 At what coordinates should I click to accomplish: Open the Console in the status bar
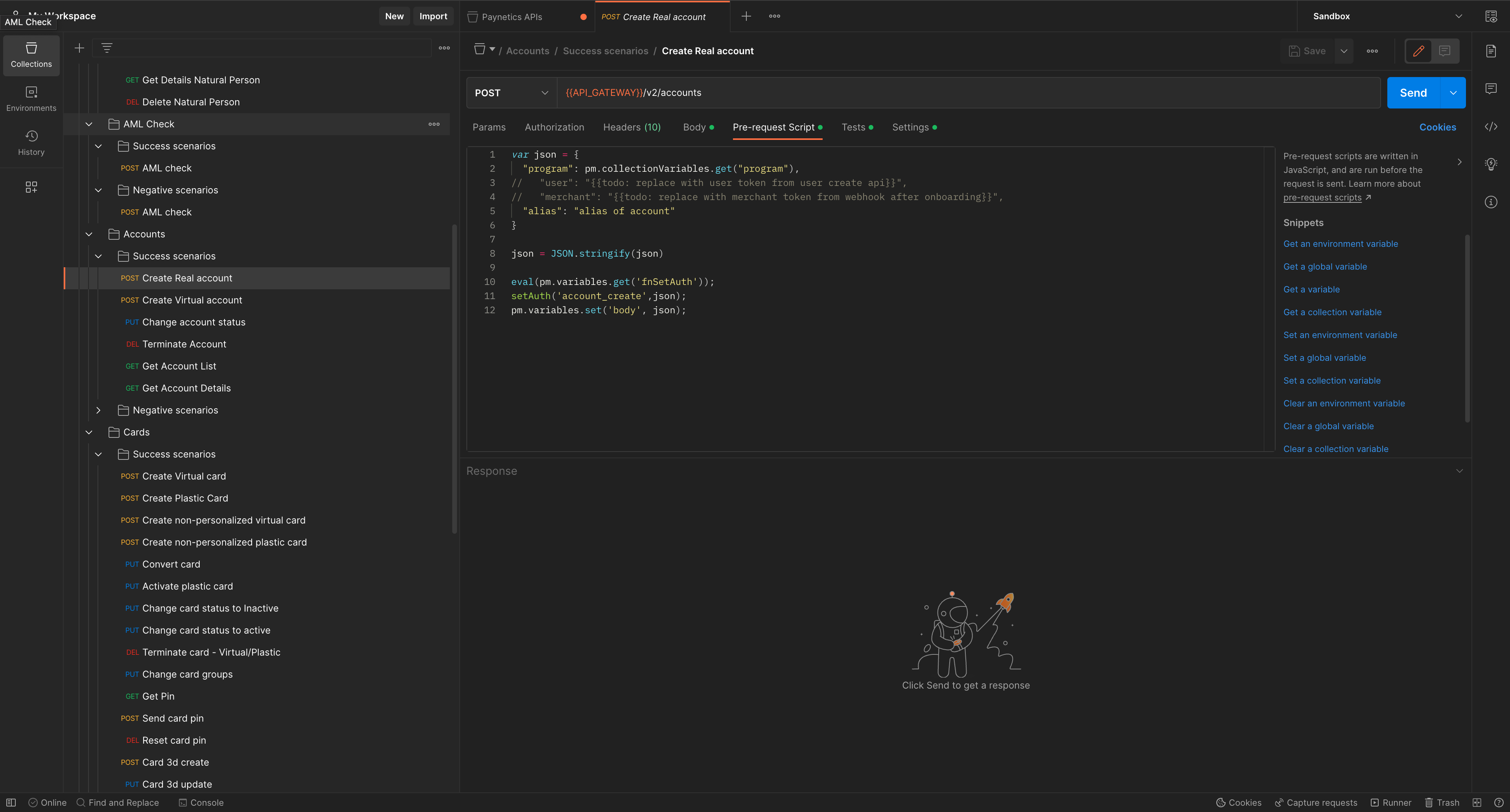201,802
